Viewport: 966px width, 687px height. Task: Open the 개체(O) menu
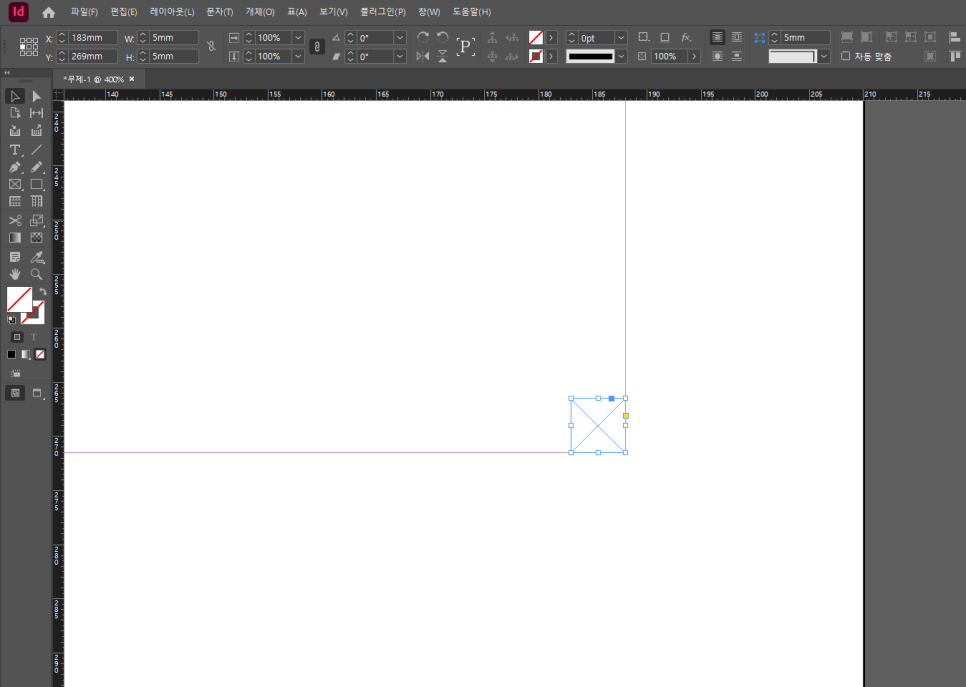[260, 12]
